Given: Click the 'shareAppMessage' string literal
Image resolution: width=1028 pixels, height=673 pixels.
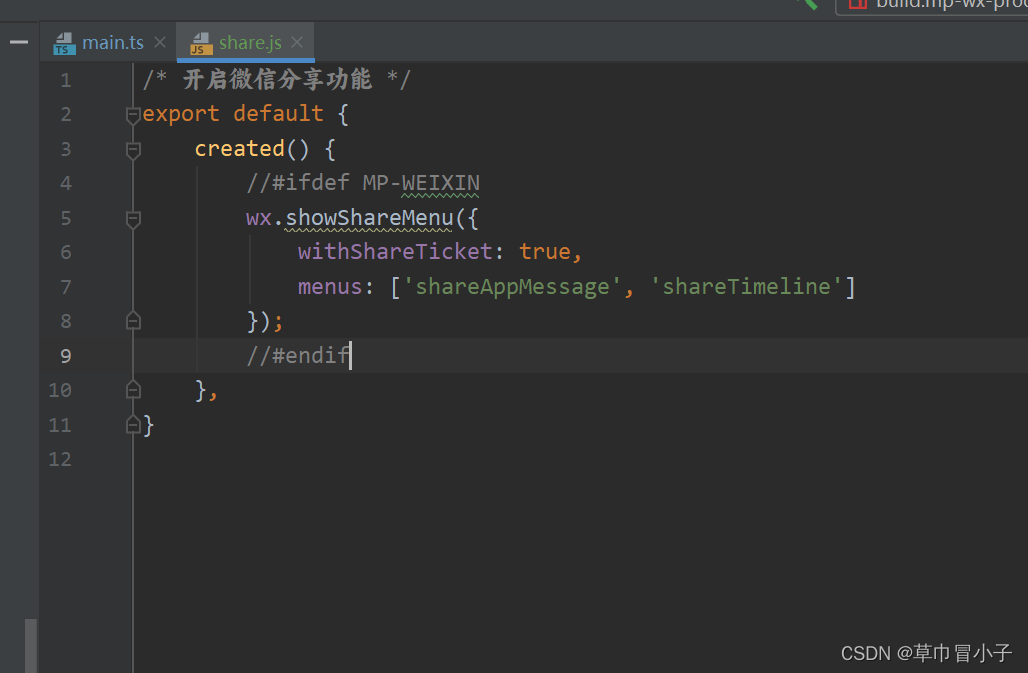Looking at the screenshot, I should [512, 286].
